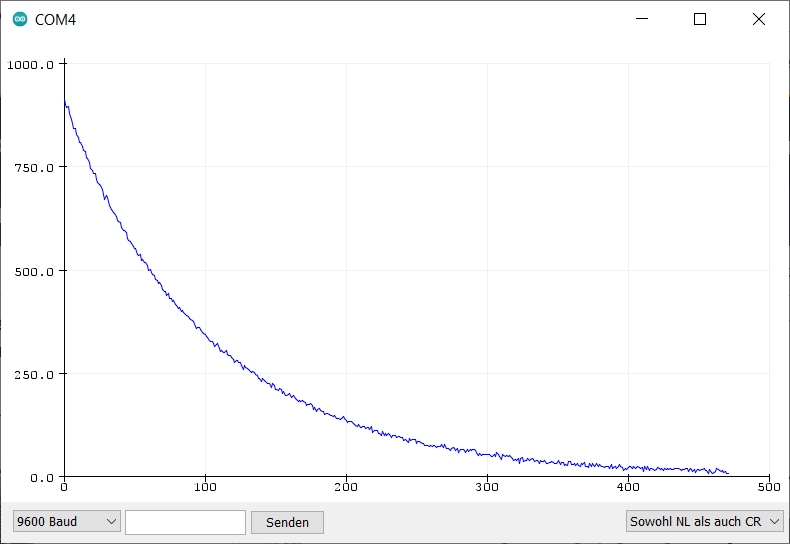The width and height of the screenshot is (790, 544).
Task: Click the COM4 window title text
Action: tap(55, 20)
